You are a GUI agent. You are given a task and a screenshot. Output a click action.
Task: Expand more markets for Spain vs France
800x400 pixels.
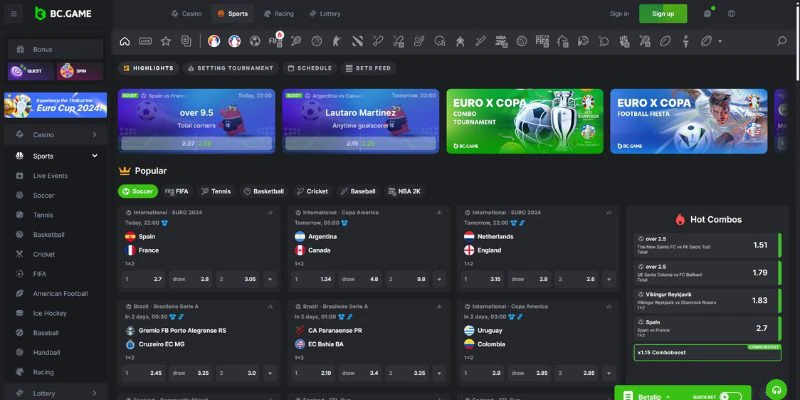pos(270,279)
